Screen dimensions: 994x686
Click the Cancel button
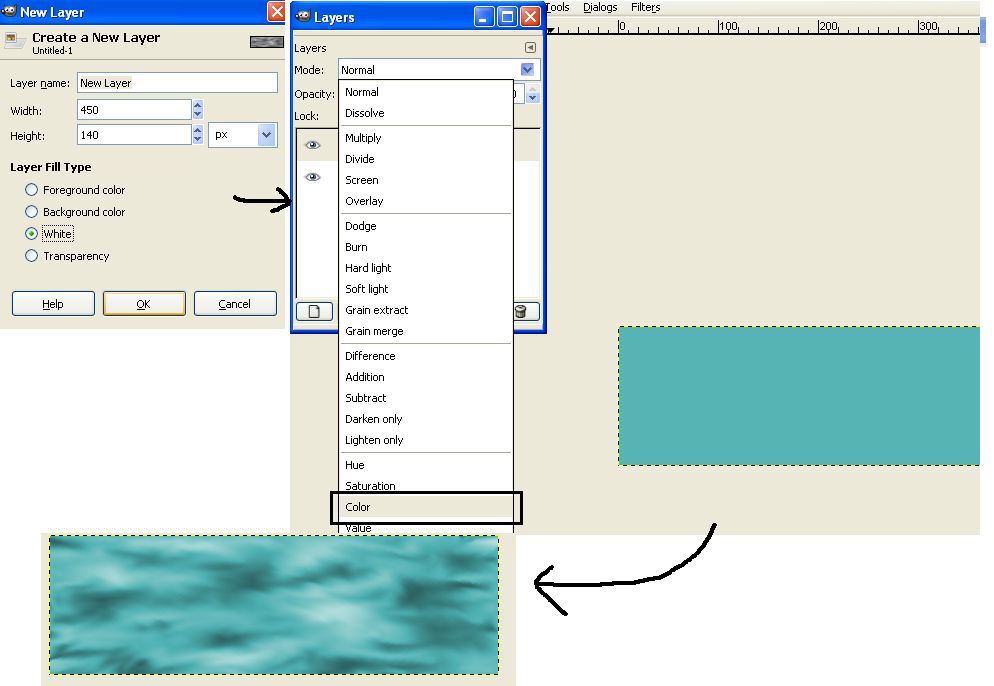pos(235,304)
